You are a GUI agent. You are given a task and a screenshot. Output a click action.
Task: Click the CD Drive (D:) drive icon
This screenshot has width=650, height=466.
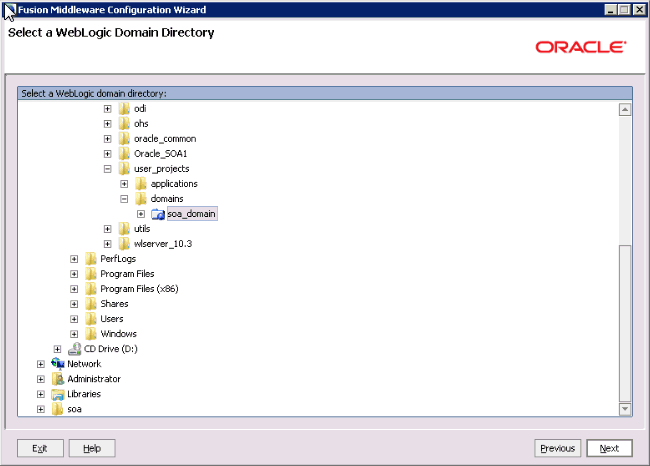pos(75,349)
